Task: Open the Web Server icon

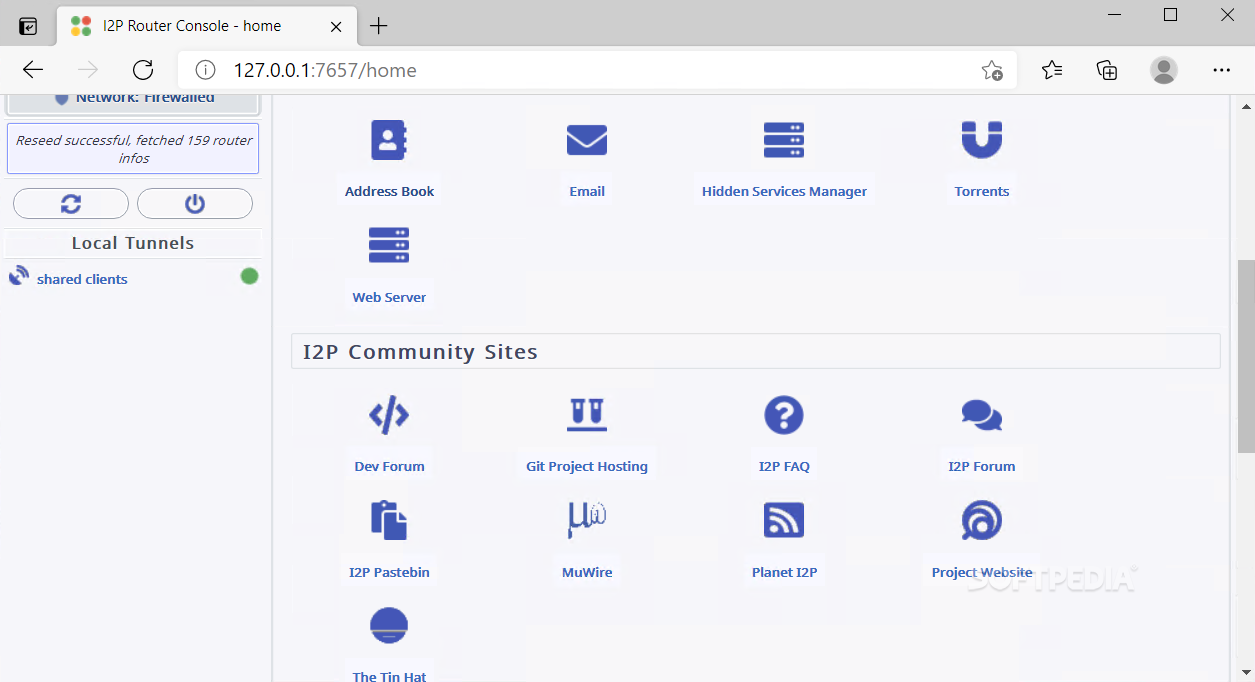Action: (x=389, y=246)
